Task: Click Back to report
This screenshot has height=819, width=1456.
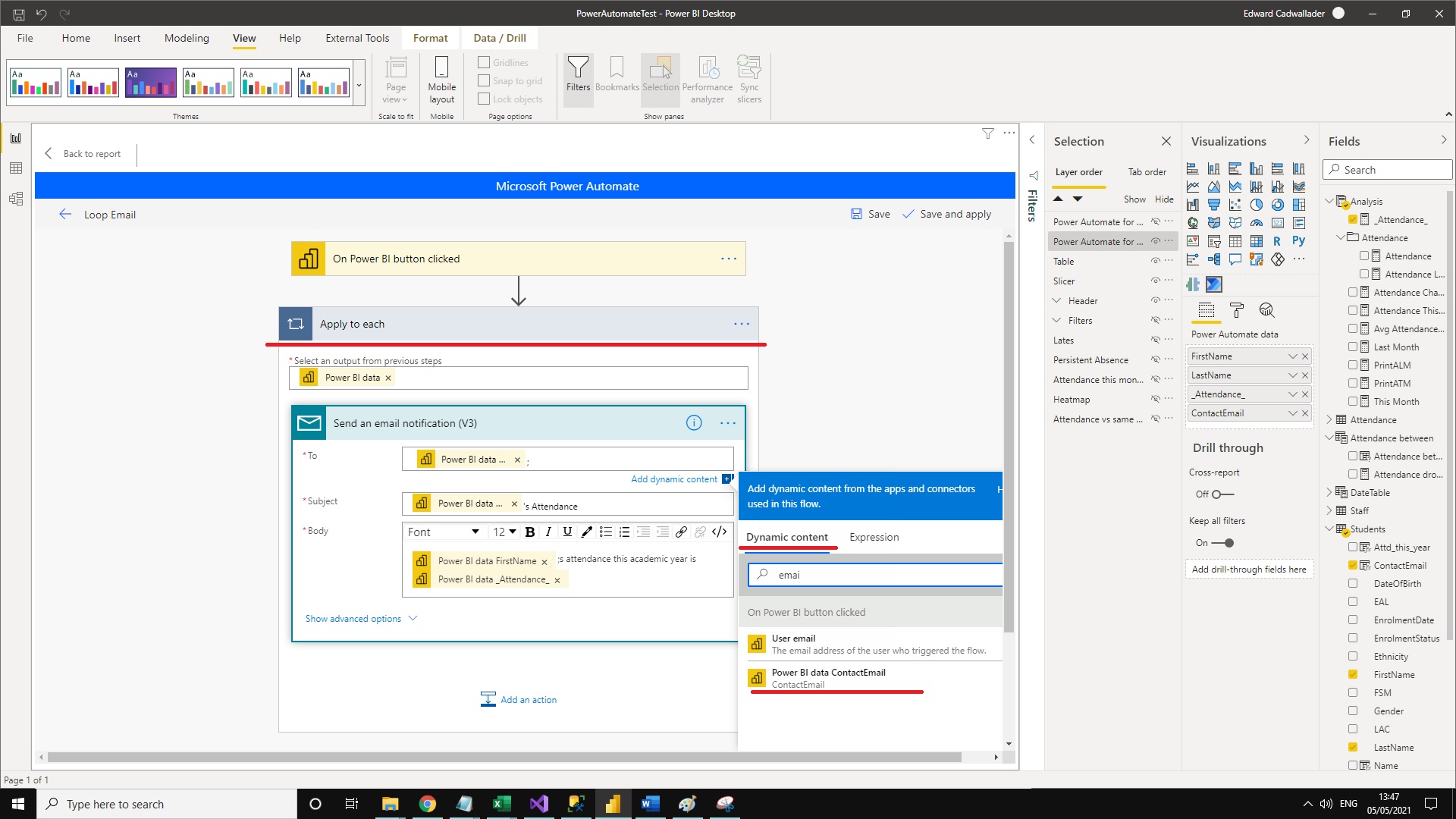Action: pyautogui.click(x=83, y=154)
